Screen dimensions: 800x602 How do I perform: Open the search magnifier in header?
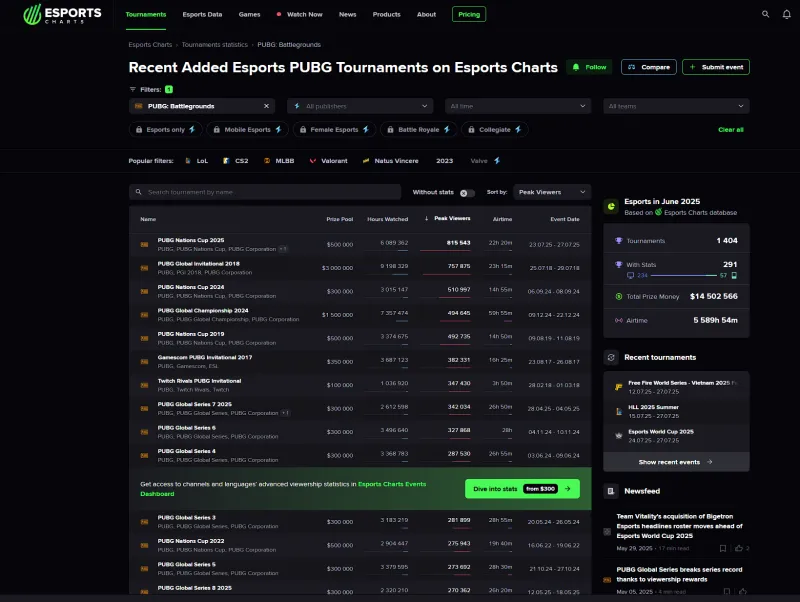[765, 14]
